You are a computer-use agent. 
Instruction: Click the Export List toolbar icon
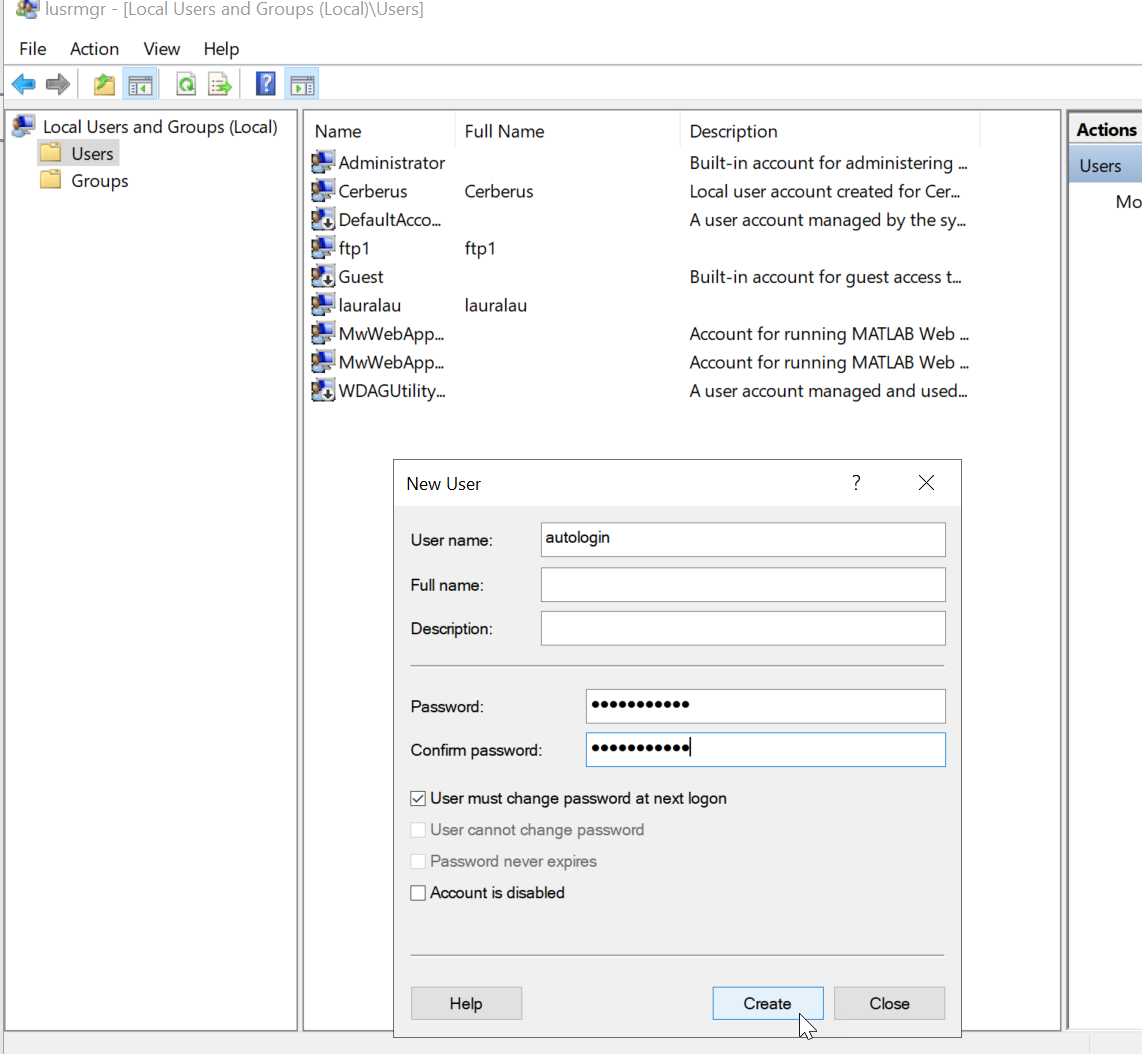(219, 85)
